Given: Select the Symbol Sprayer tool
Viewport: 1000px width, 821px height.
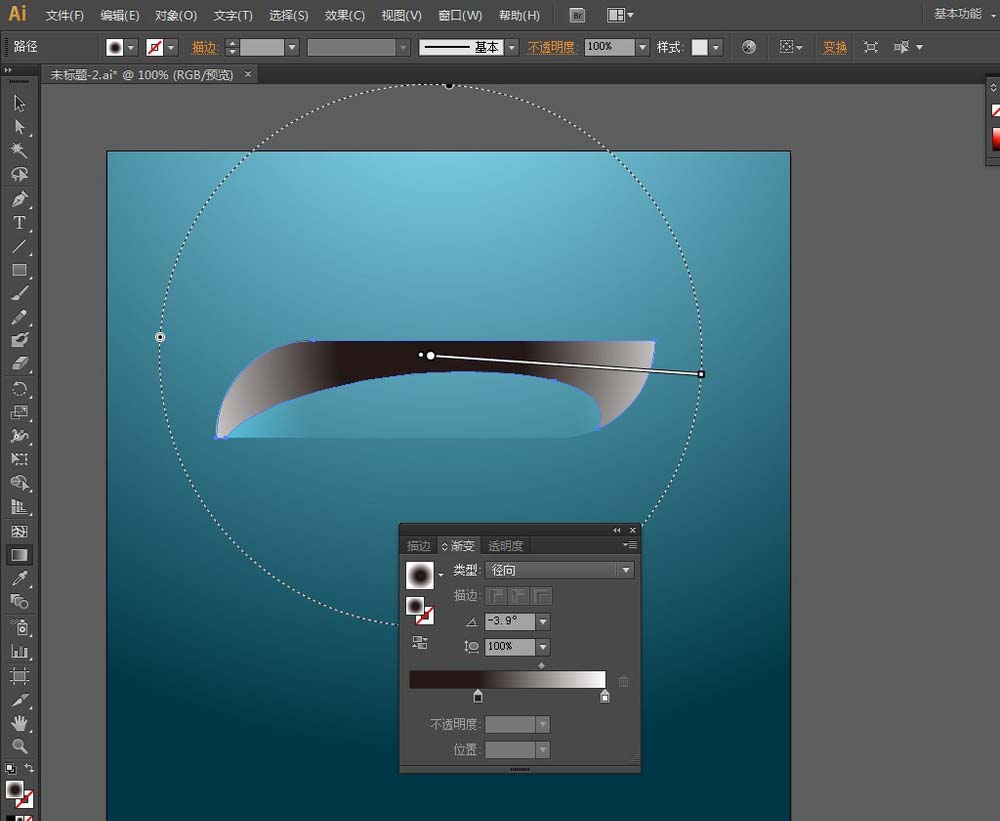Looking at the screenshot, I should [19, 628].
